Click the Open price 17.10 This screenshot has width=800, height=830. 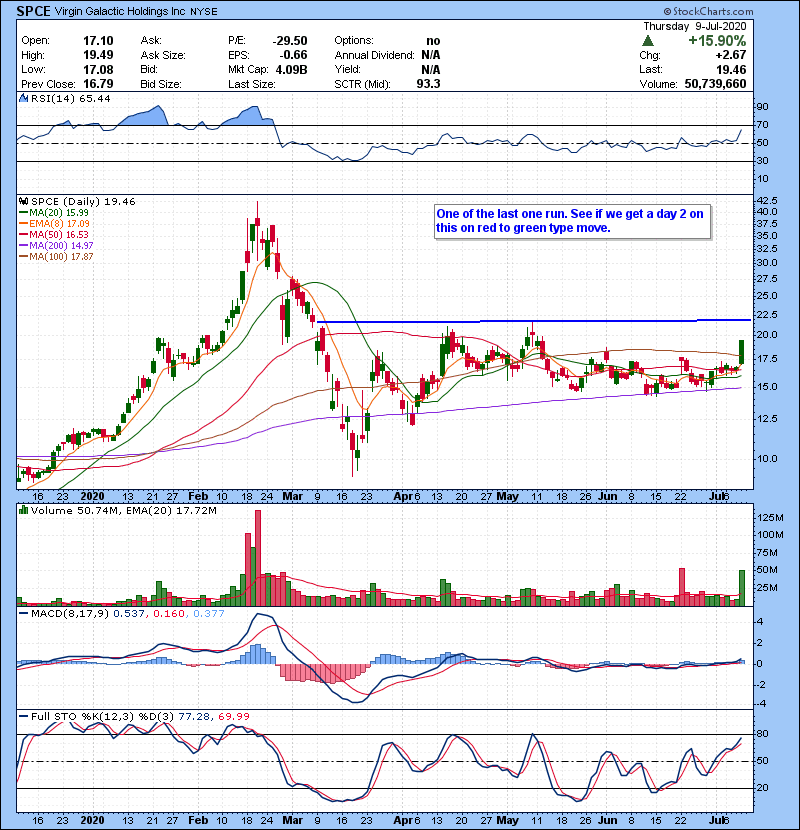[x=98, y=41]
